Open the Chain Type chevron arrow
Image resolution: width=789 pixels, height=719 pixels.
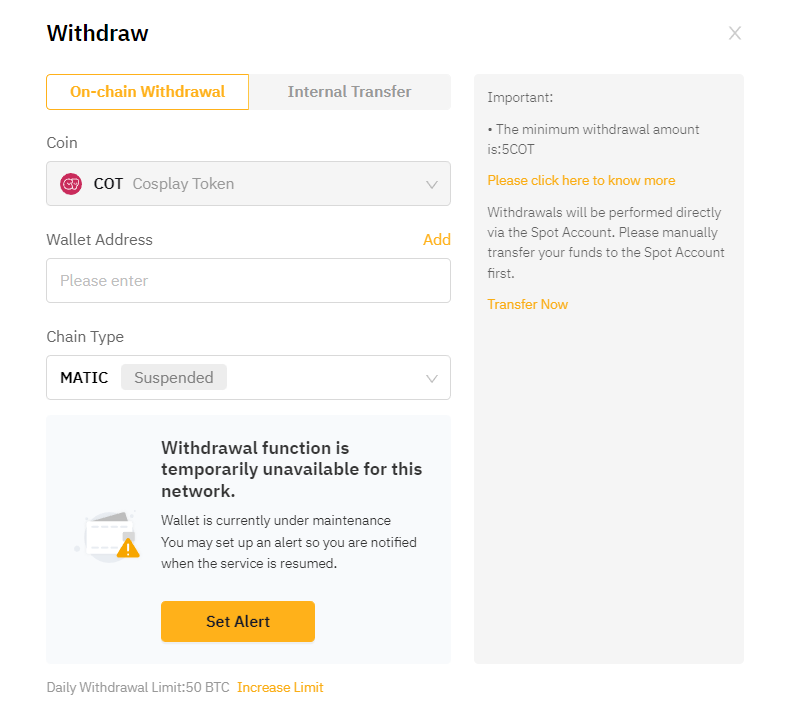point(432,378)
